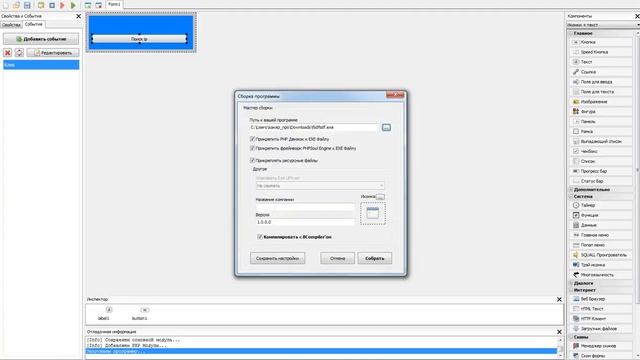Switch to the События tab

click(x=33, y=24)
